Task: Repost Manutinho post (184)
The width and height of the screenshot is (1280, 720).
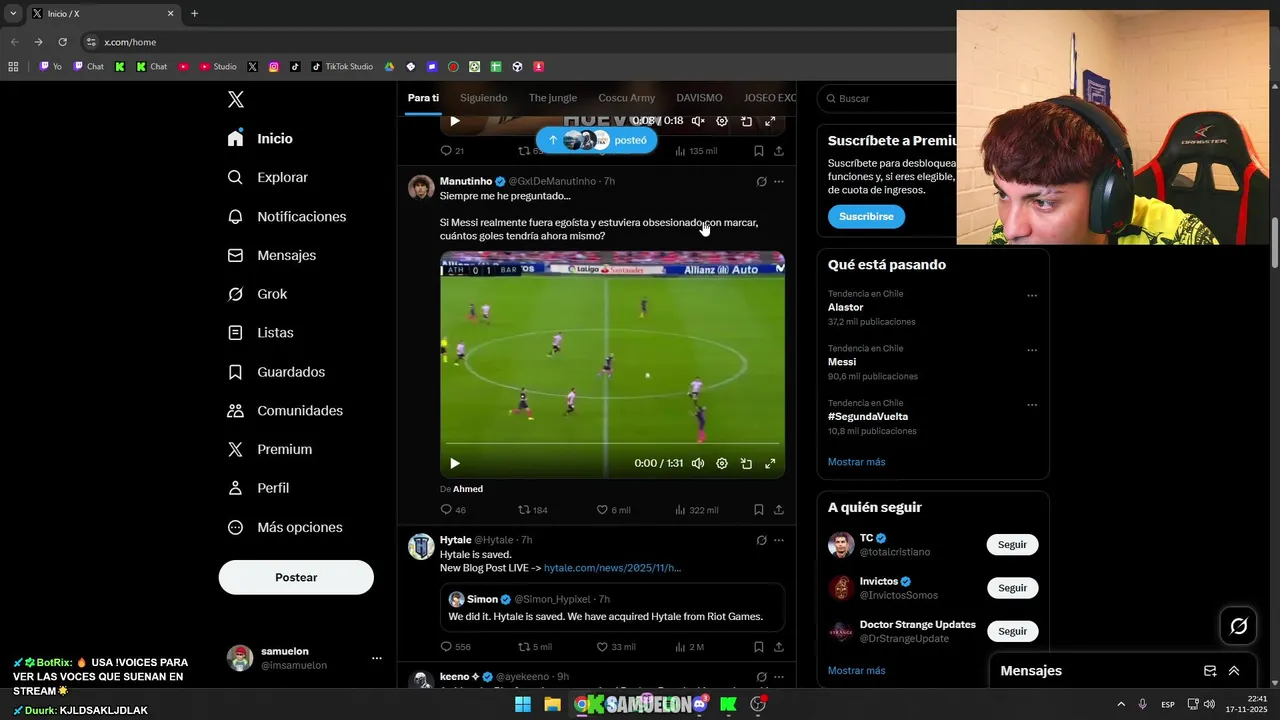Action: pyautogui.click(x=533, y=510)
